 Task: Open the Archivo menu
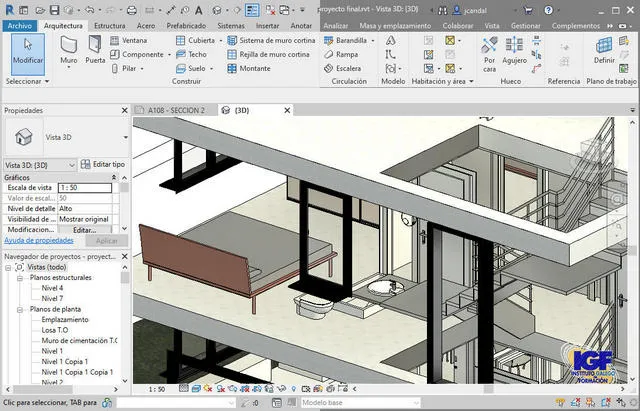point(20,26)
